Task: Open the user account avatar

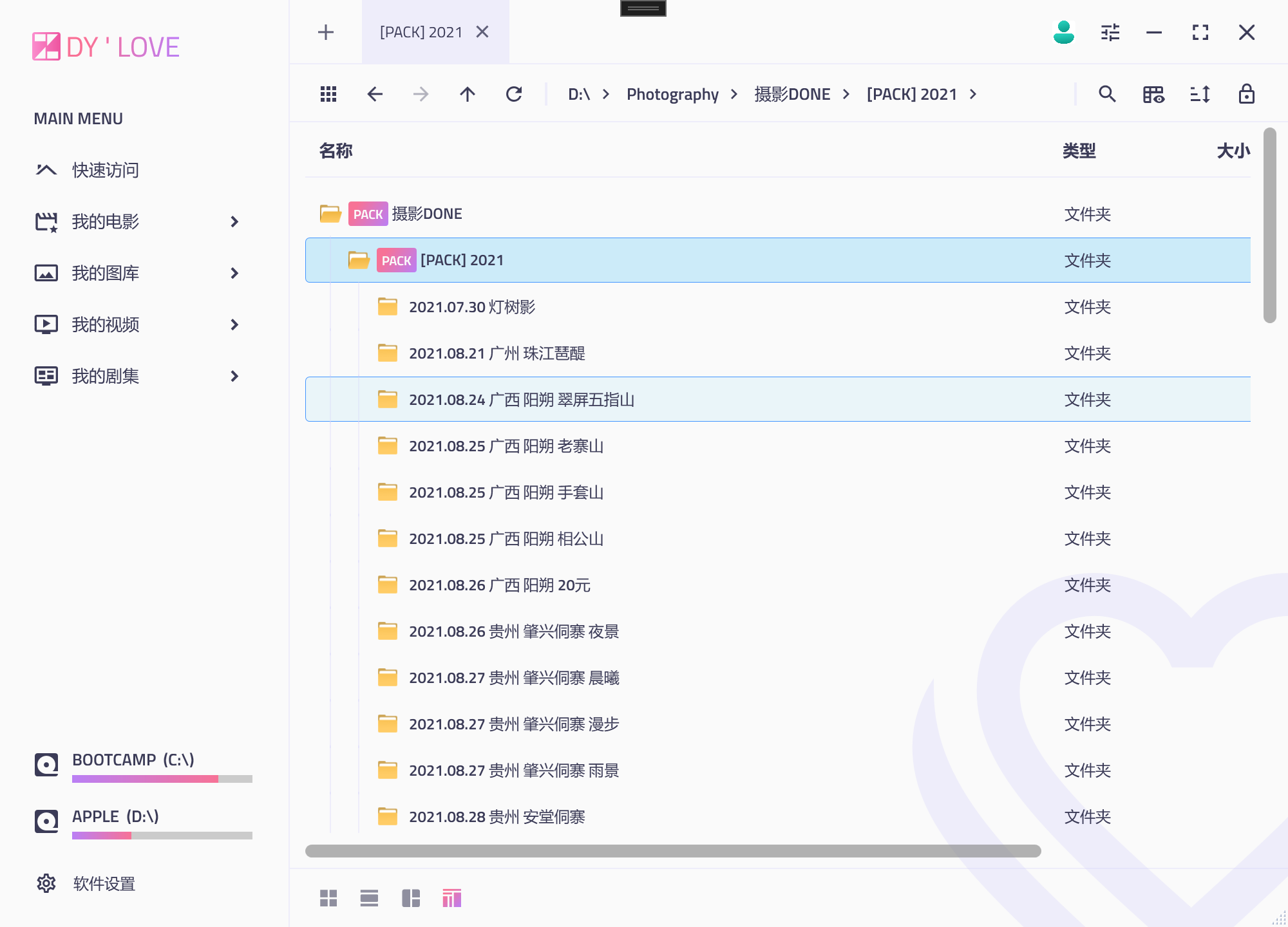Action: [x=1064, y=32]
